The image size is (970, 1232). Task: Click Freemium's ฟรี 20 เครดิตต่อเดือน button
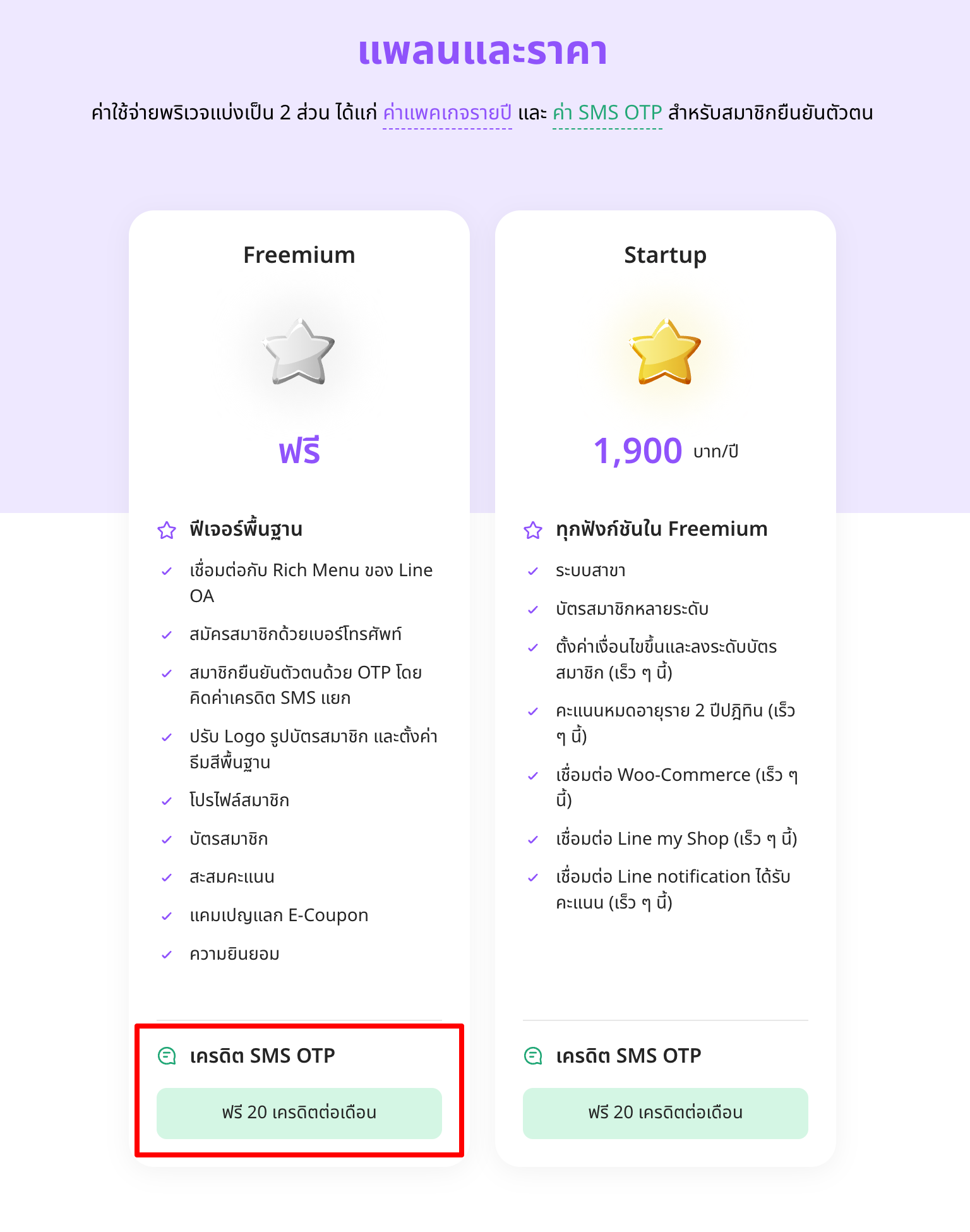point(299,1113)
